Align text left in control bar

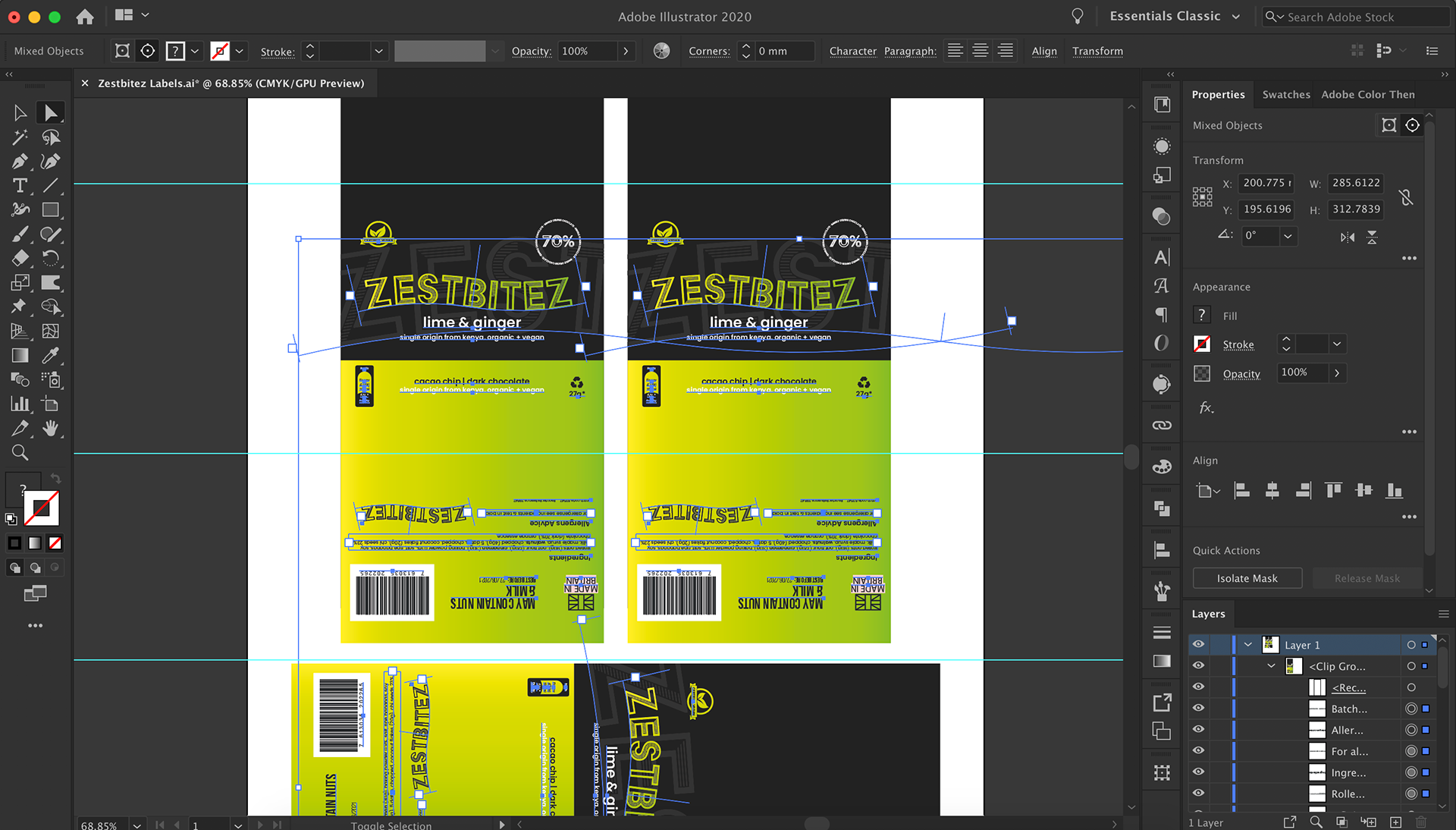coord(955,51)
